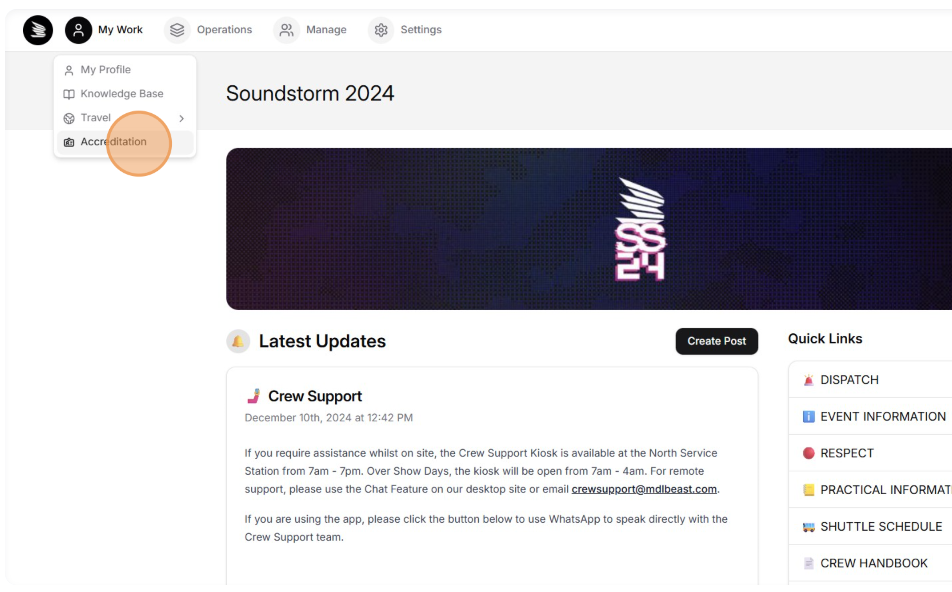
Task: Open the SHUTTLE SCHEDULE quick link
Action: (881, 526)
